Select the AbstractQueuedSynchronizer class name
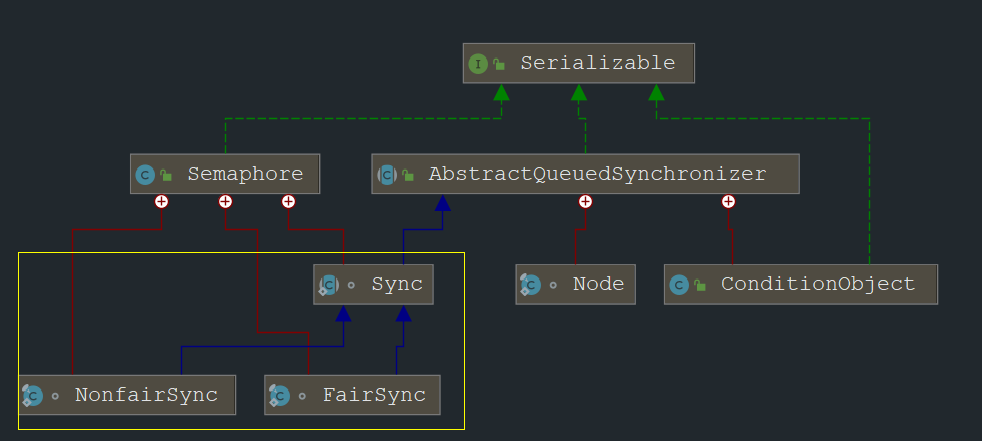 pyautogui.click(x=597, y=174)
